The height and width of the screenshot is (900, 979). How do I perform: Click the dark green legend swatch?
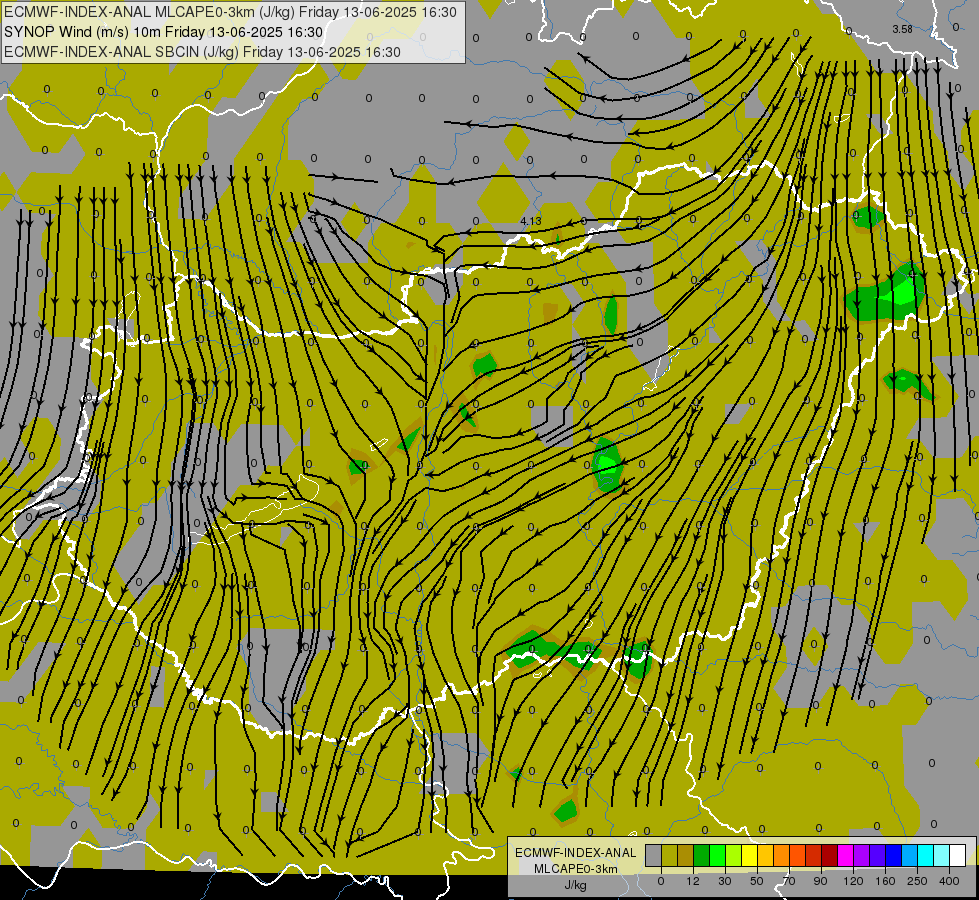click(x=702, y=855)
